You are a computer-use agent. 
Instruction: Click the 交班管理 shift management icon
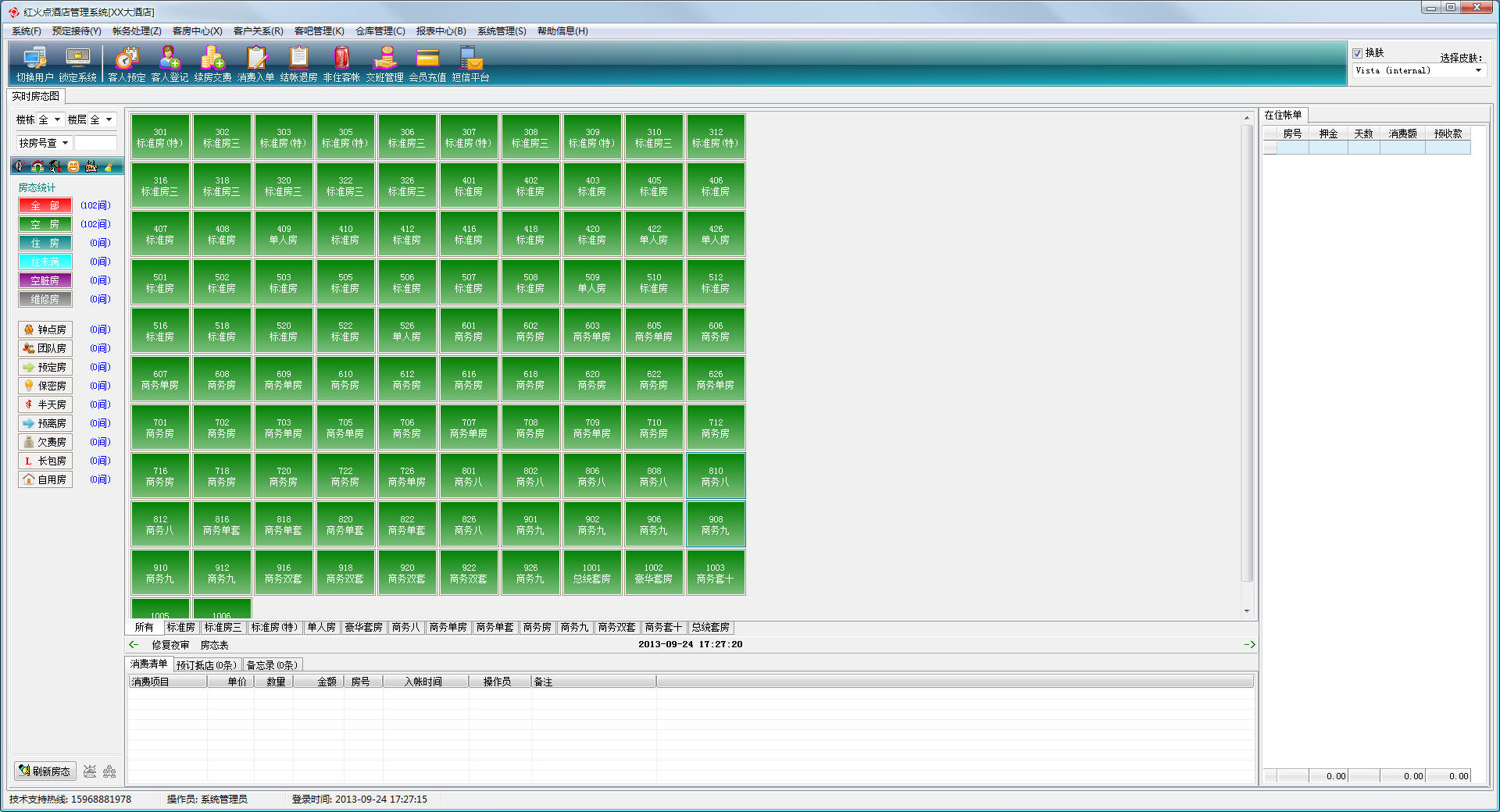pyautogui.click(x=384, y=64)
